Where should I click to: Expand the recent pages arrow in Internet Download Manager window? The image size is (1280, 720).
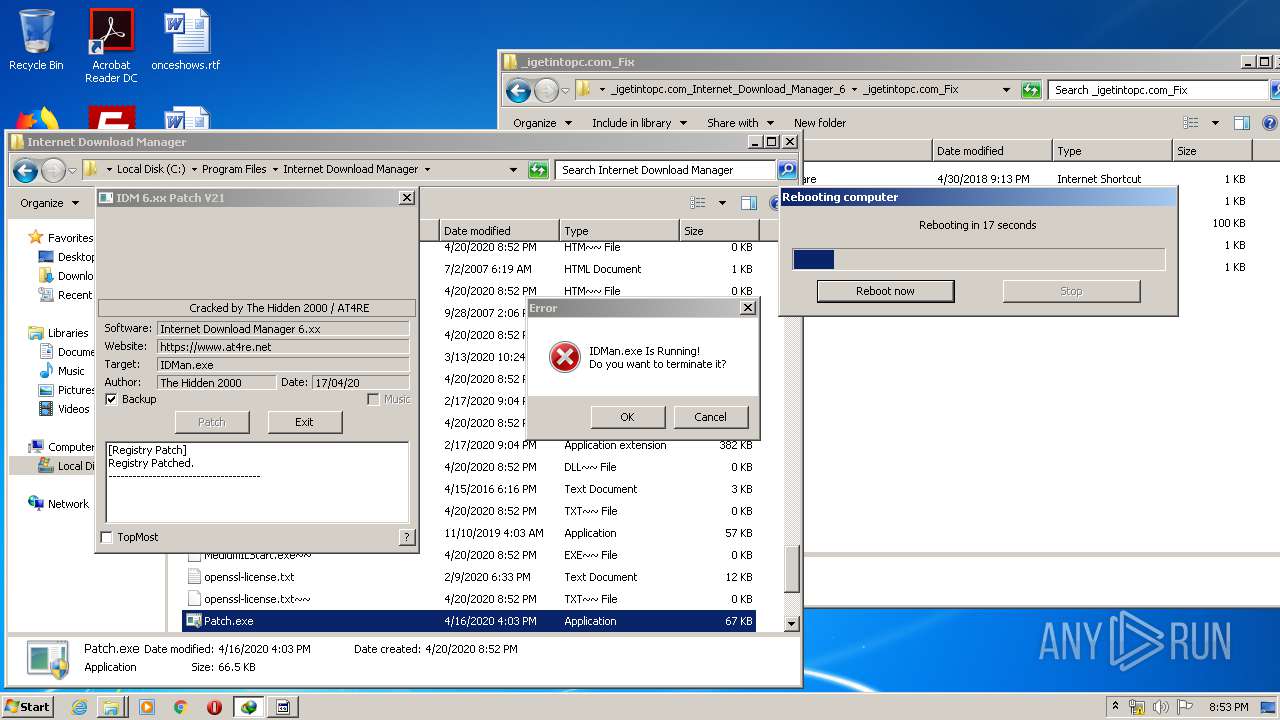73,171
